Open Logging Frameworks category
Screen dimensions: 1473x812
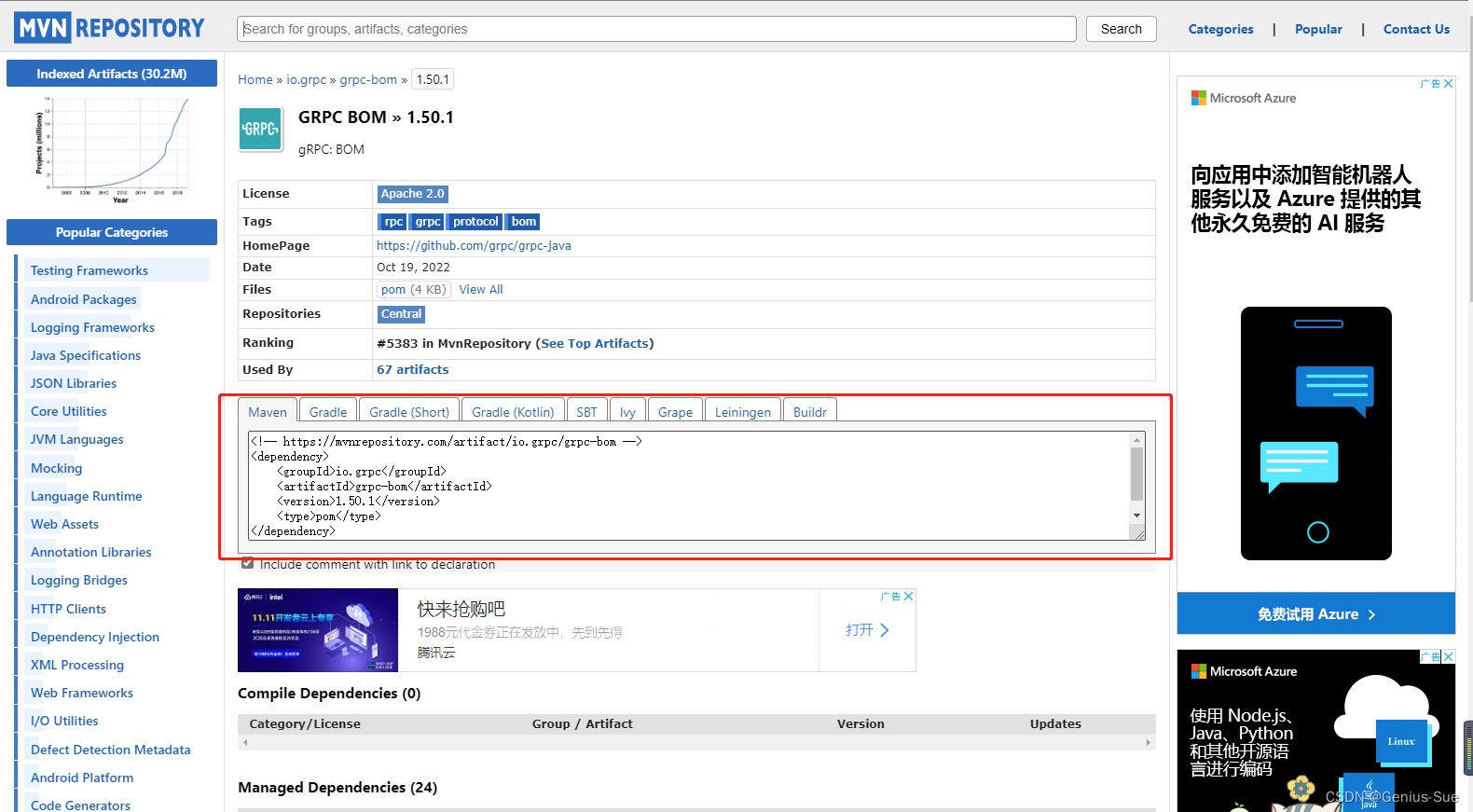click(92, 327)
